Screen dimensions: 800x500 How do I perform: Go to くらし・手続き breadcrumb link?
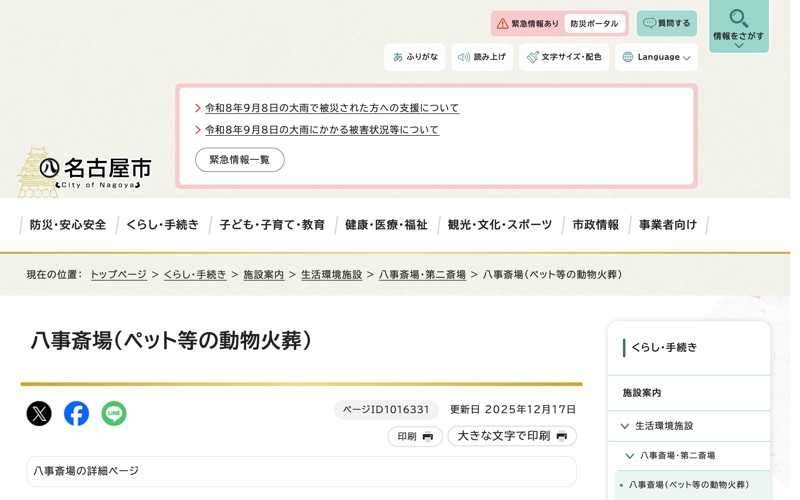195,274
